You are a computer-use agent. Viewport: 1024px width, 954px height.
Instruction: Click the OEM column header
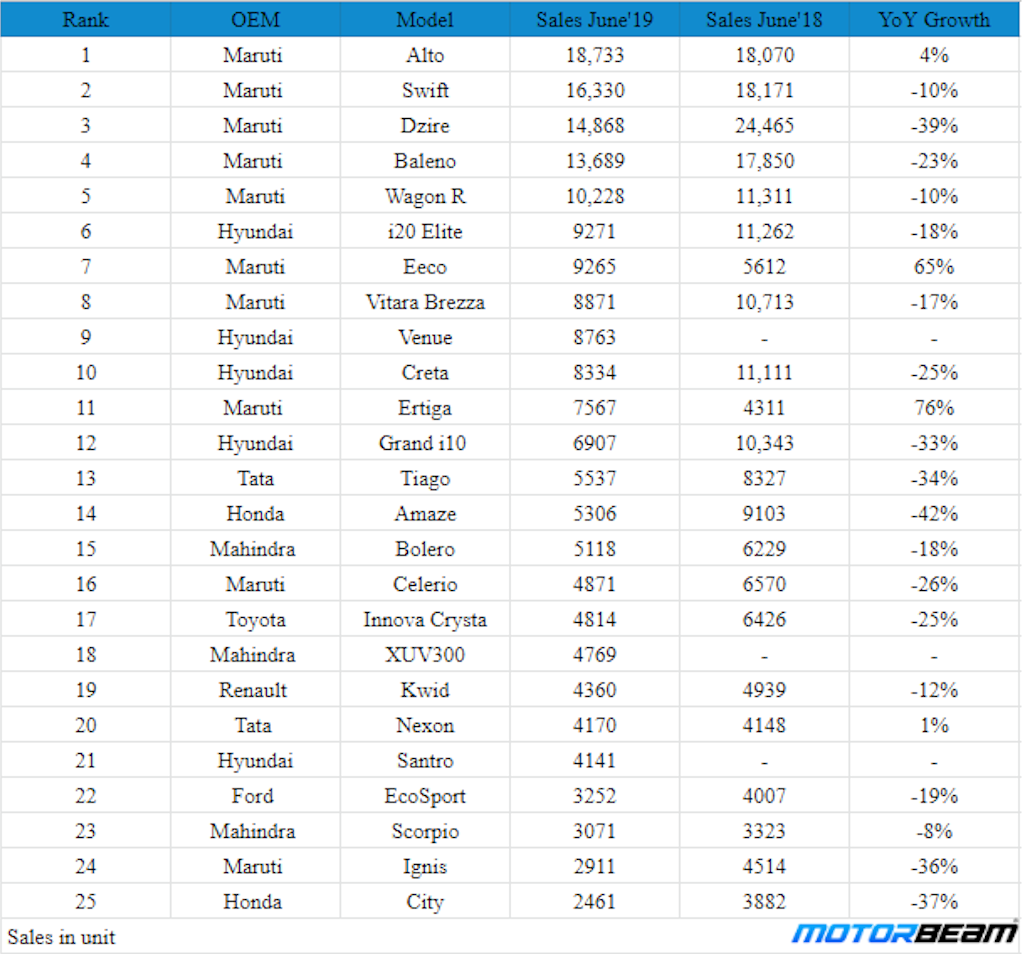[x=255, y=20]
